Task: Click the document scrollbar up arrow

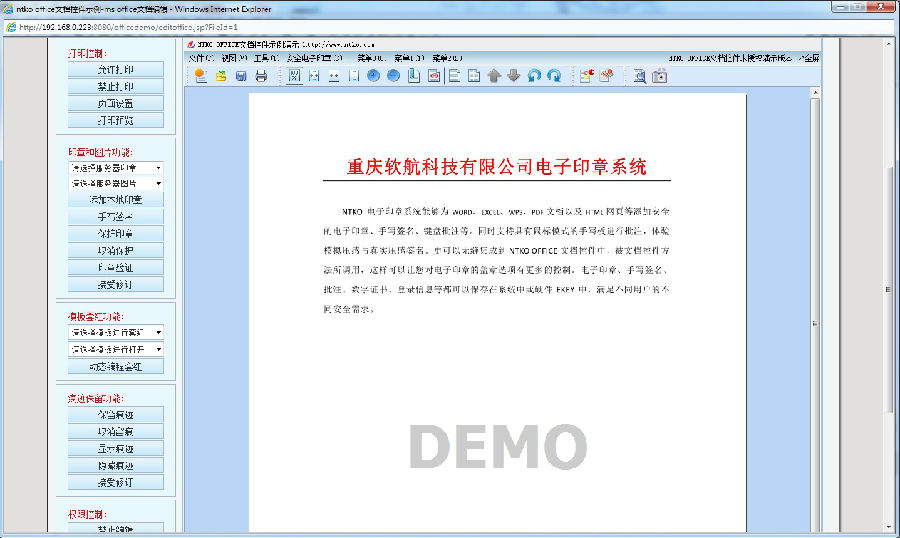Action: pos(815,92)
